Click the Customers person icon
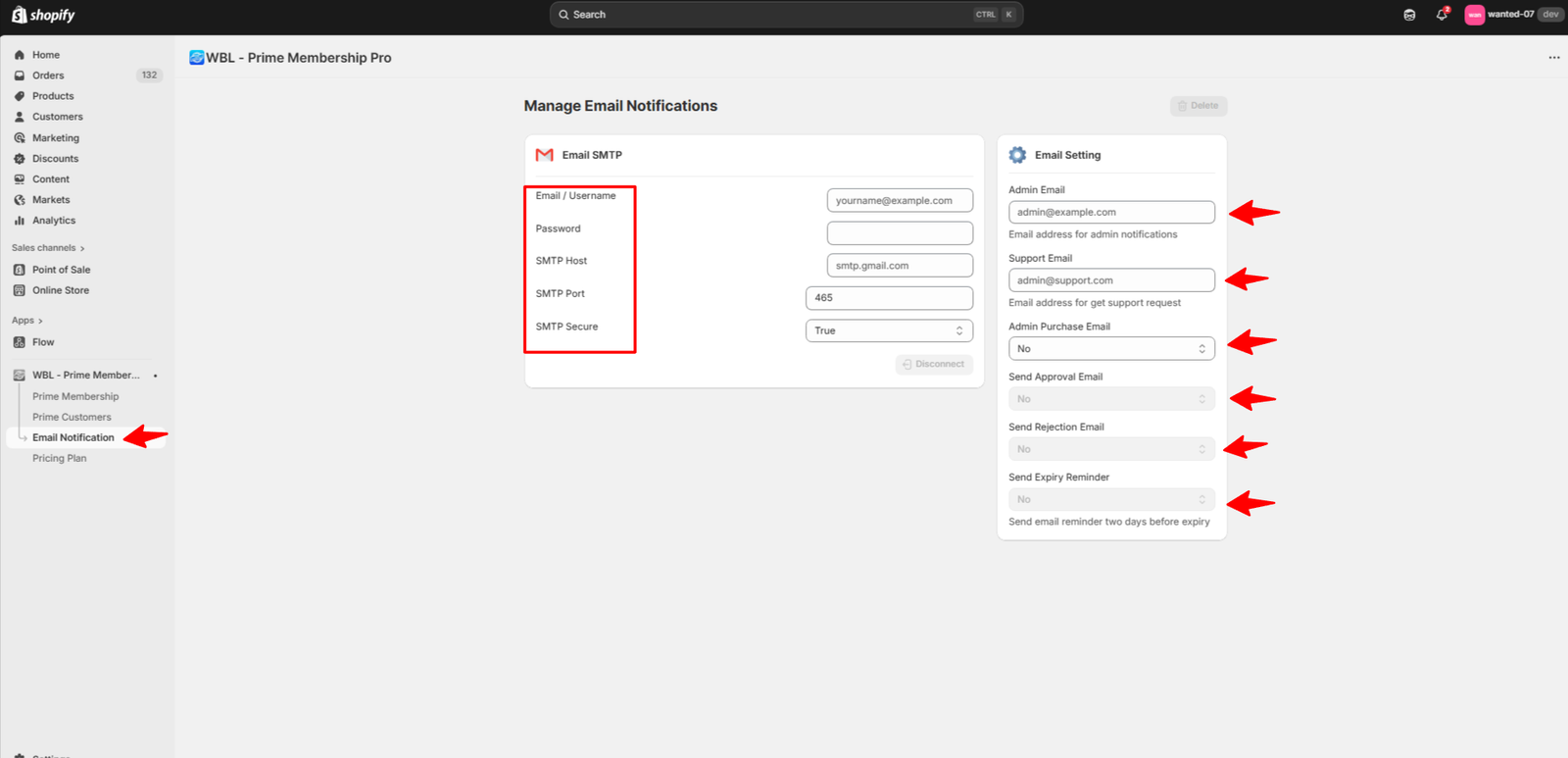This screenshot has width=1568, height=758. (x=19, y=117)
